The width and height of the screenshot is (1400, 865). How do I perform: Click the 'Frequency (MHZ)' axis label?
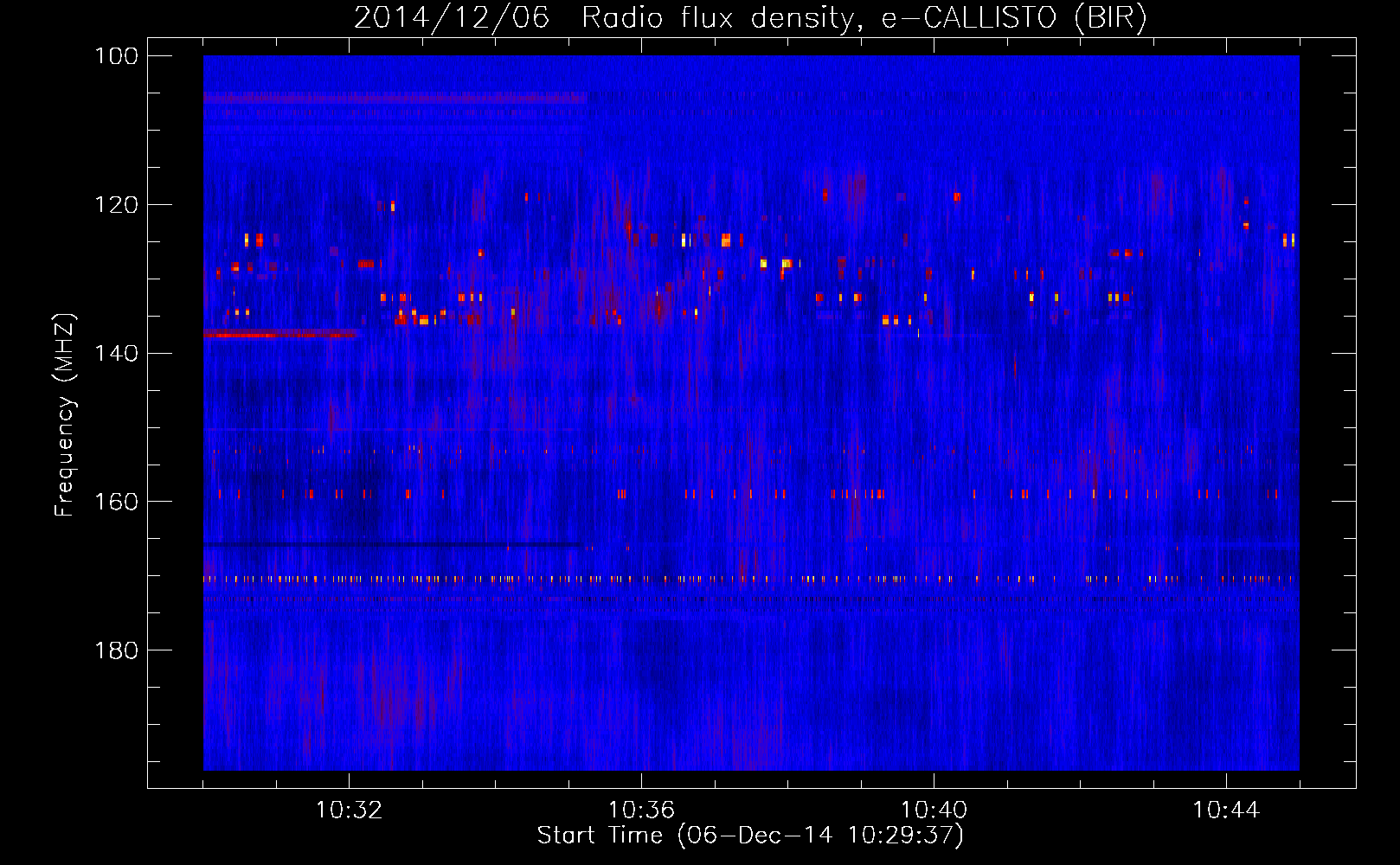coord(64,415)
